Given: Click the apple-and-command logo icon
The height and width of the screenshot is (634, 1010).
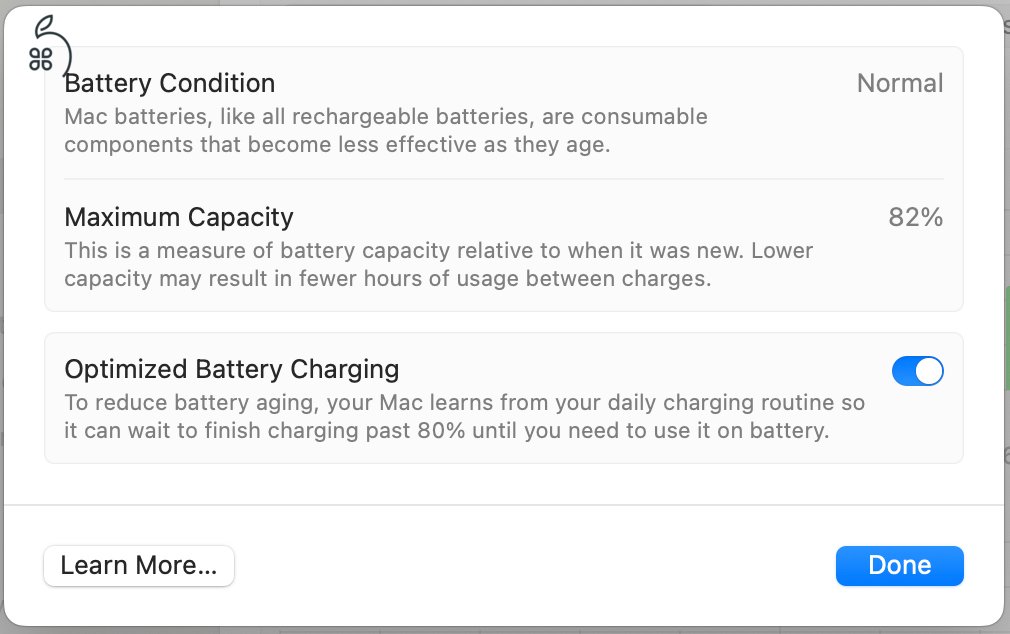Looking at the screenshot, I should pos(48,47).
